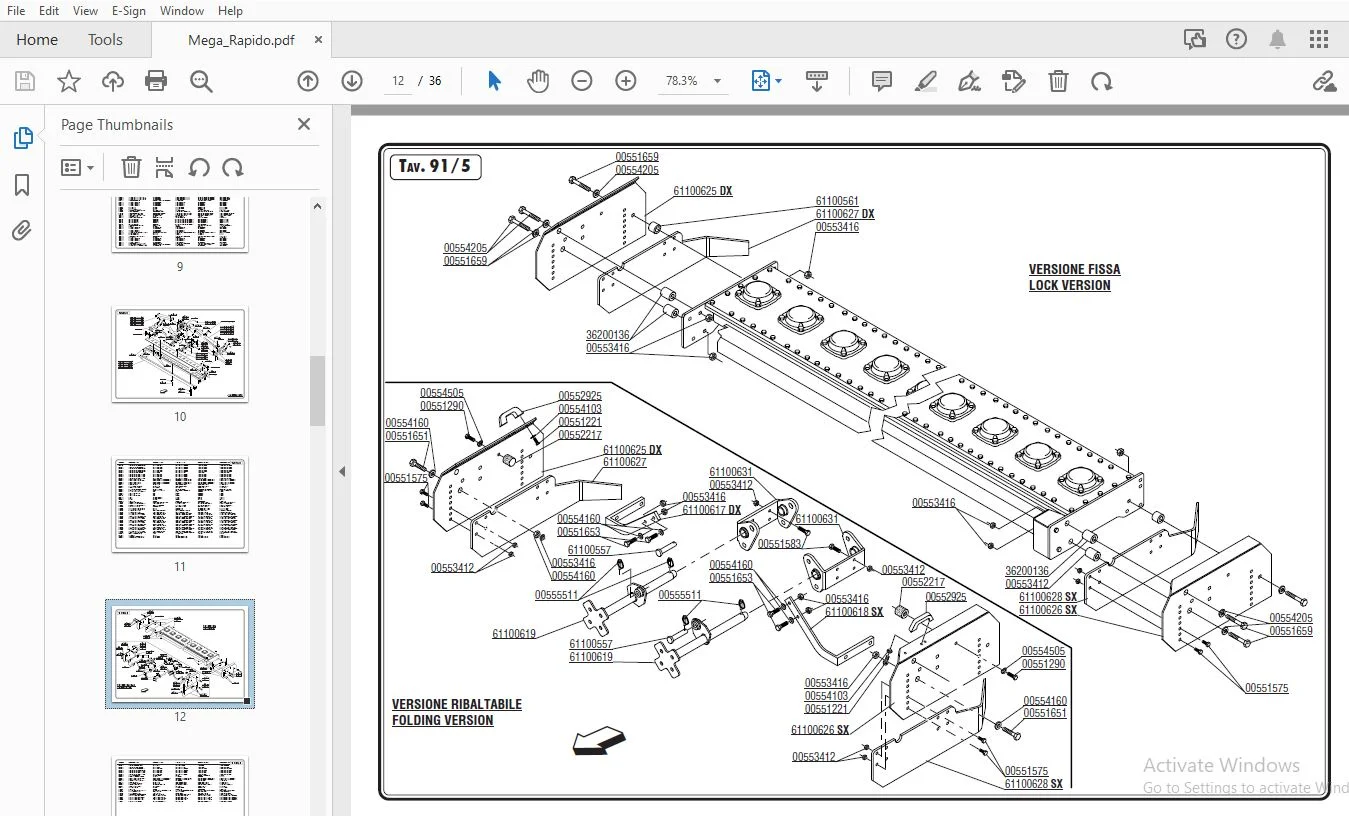The height and width of the screenshot is (816, 1349).
Task: Open the Attachments paperclip pane
Action: click(22, 231)
